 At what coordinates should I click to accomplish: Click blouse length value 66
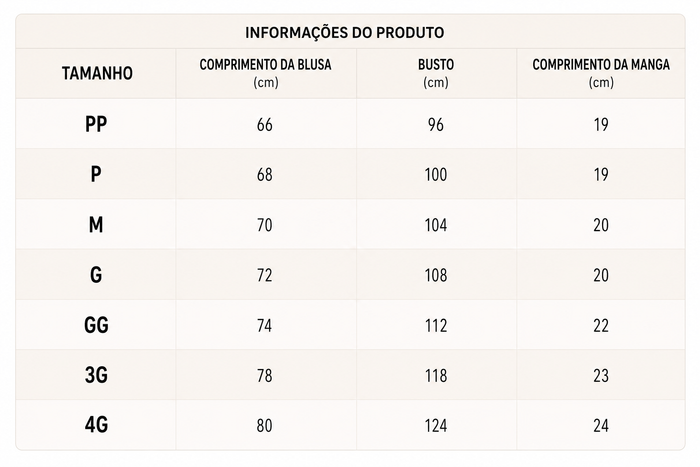point(265,125)
